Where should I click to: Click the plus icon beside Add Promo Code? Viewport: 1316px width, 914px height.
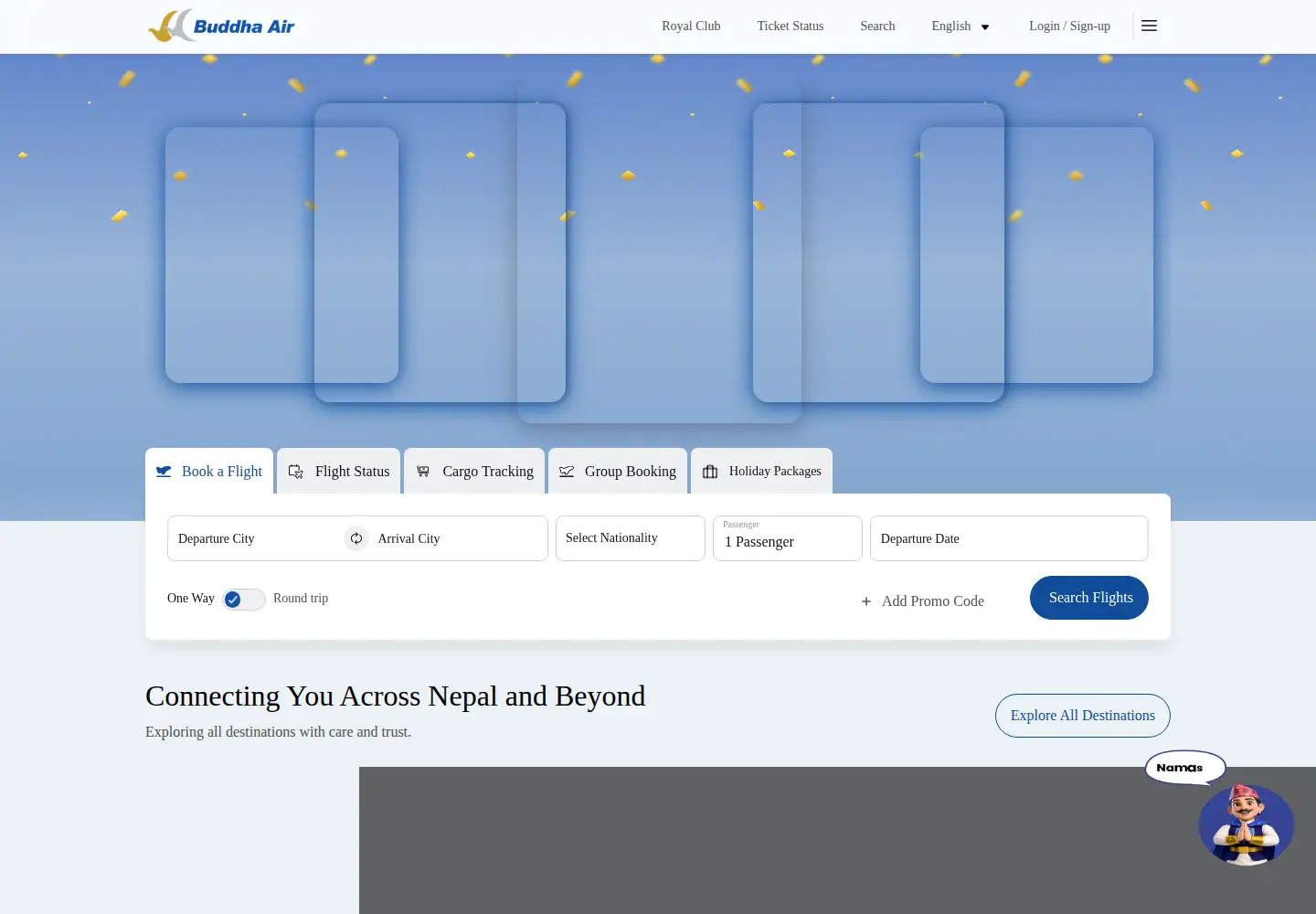coord(866,601)
